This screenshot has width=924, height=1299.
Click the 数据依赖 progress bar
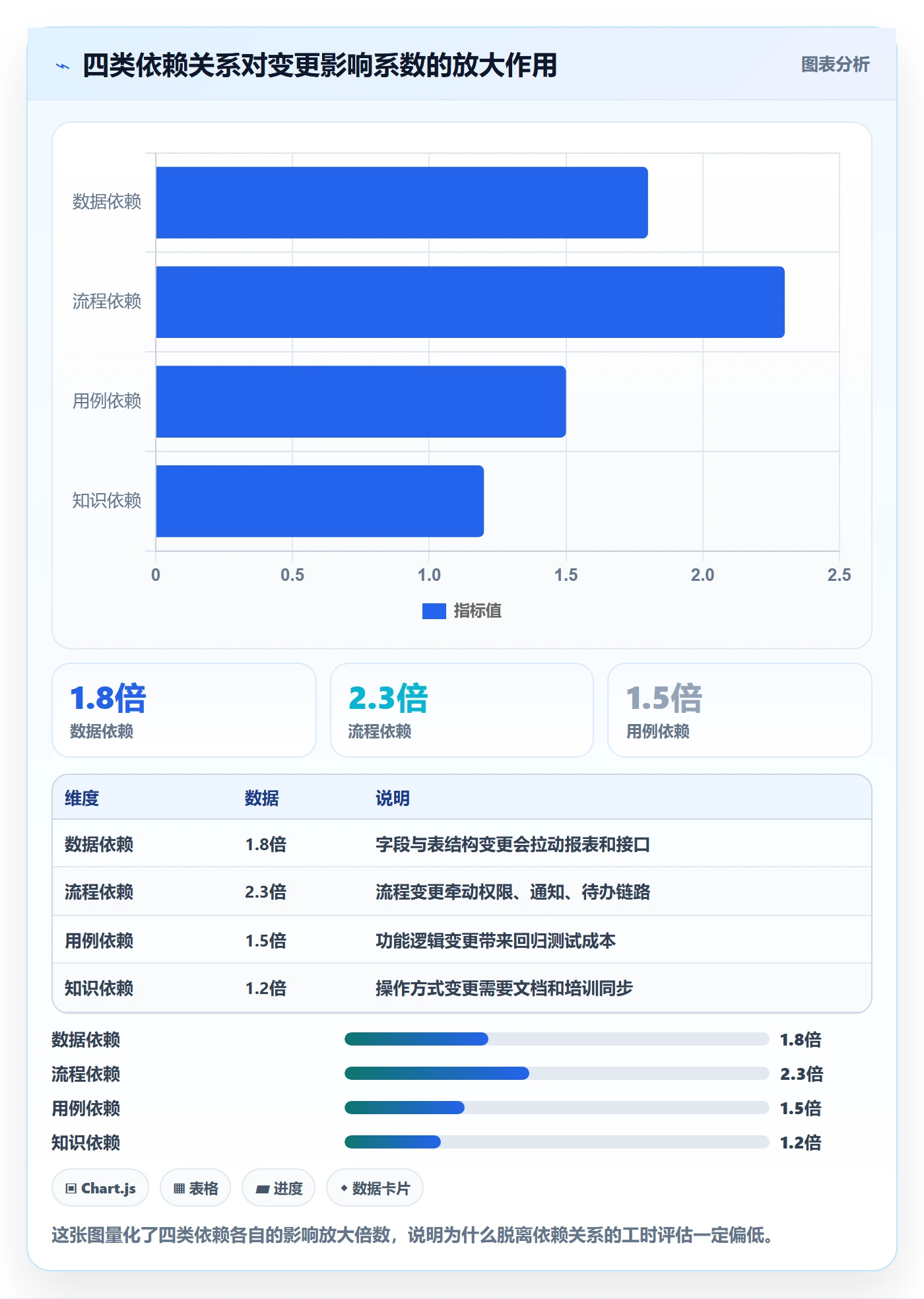[x=557, y=1039]
